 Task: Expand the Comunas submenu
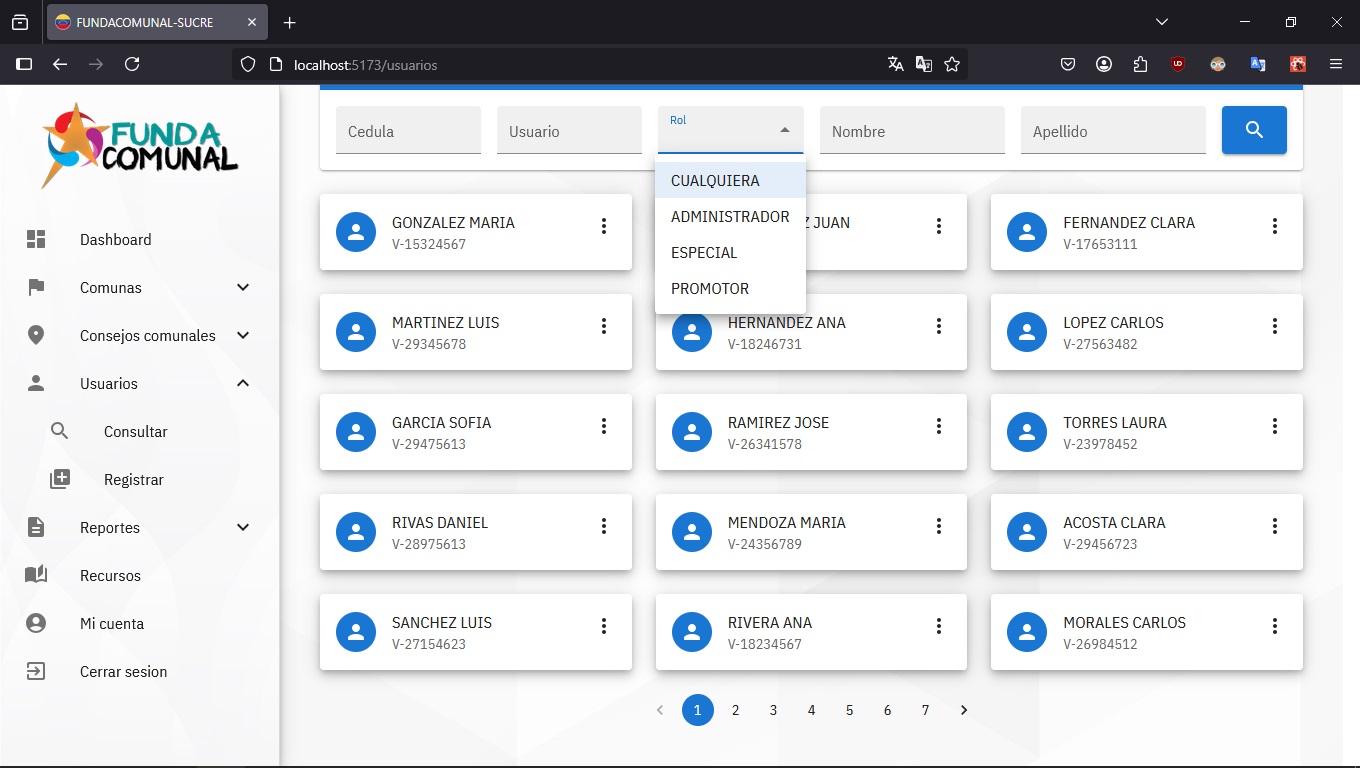click(x=243, y=287)
